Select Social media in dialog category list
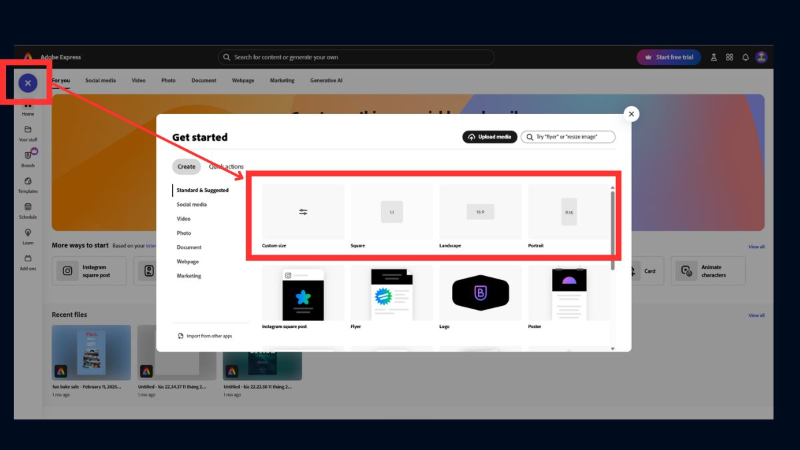800x450 pixels. tap(192, 204)
